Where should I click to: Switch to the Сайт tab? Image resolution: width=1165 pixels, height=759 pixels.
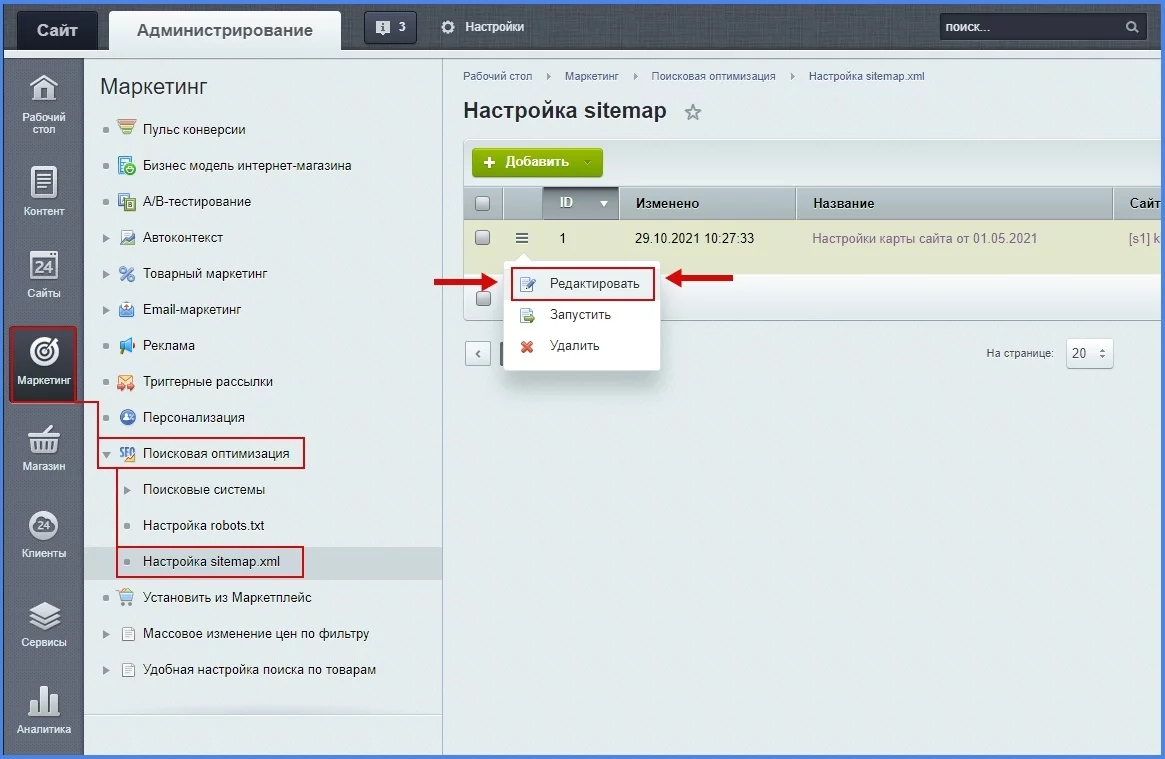pyautogui.click(x=57, y=30)
